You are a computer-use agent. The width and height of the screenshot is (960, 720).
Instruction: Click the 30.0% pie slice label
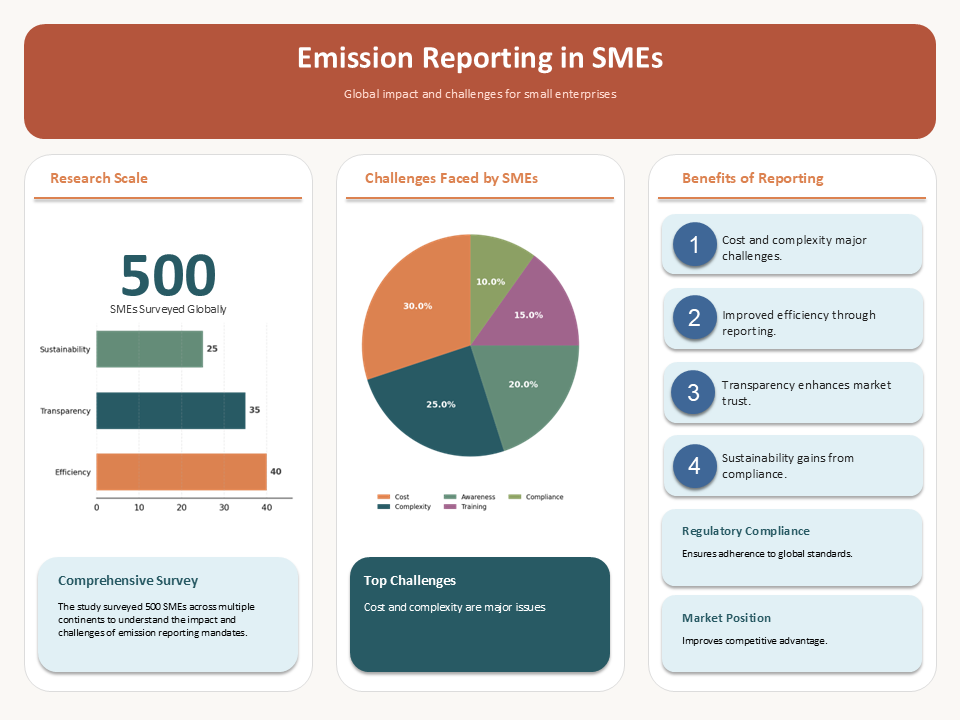pos(418,306)
